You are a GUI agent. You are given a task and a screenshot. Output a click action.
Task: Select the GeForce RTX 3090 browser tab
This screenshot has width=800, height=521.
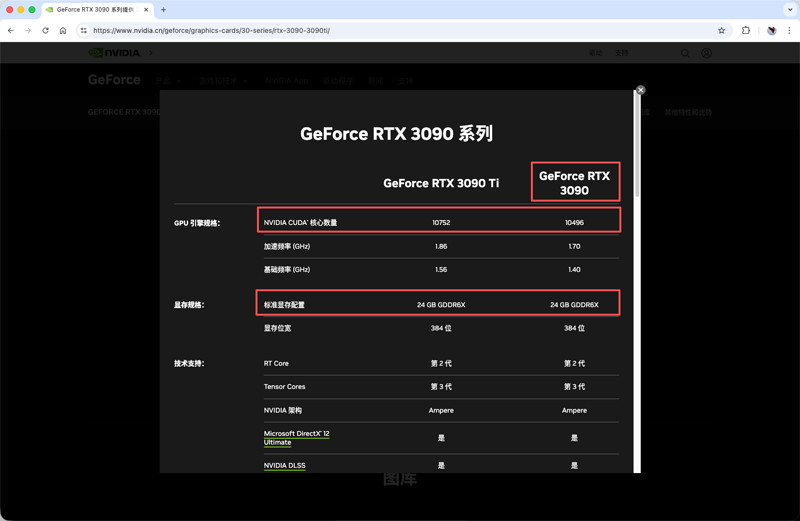95,10
